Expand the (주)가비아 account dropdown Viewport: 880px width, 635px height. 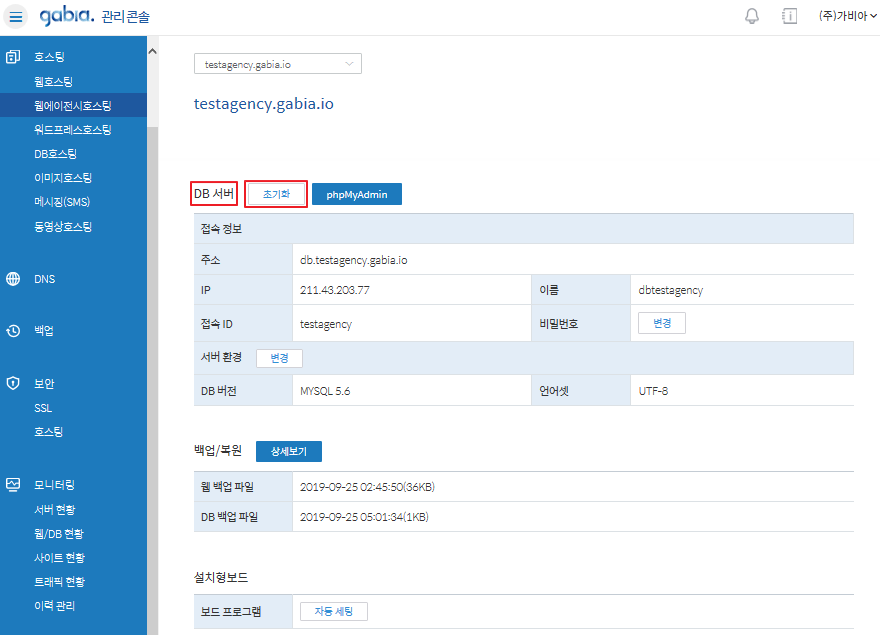[847, 16]
